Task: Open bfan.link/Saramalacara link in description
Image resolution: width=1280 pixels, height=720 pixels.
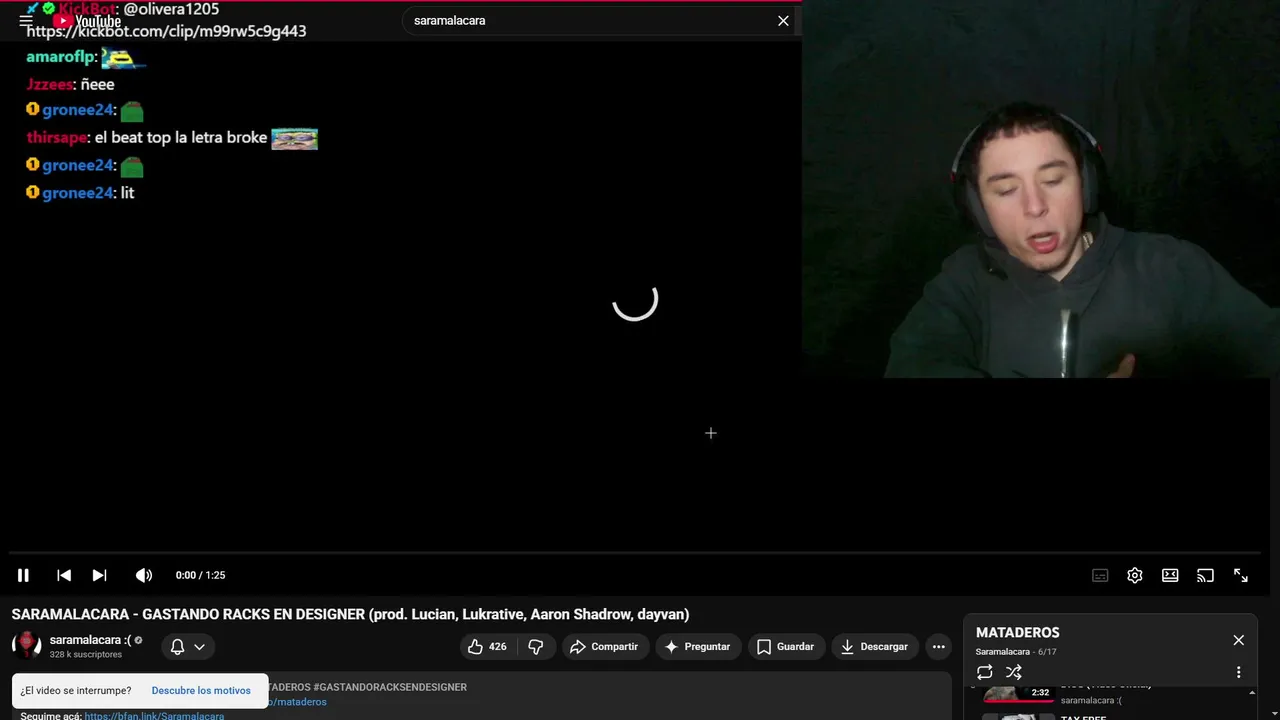Action: [154, 716]
